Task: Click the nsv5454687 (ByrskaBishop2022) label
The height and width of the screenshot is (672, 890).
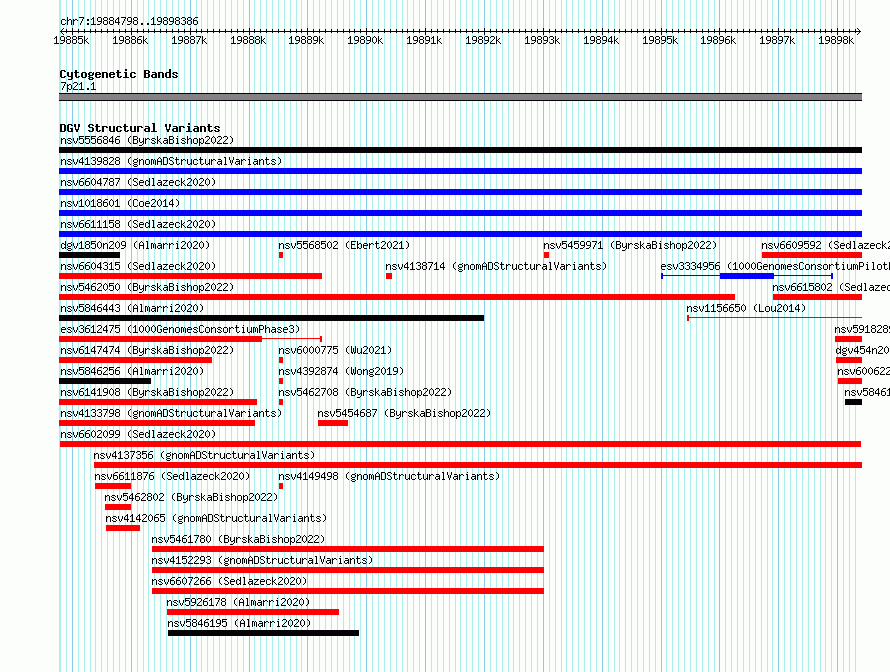Action: pos(404,413)
